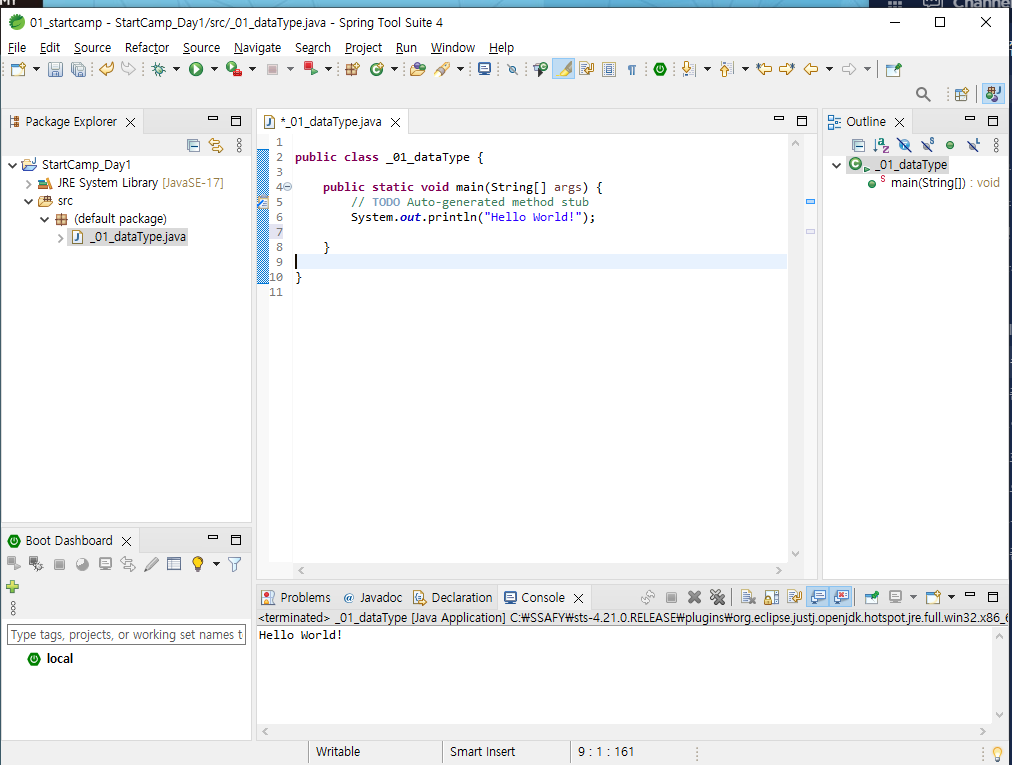Open the Navigate menu
Image resolution: width=1012 pixels, height=765 pixels.
(258, 48)
